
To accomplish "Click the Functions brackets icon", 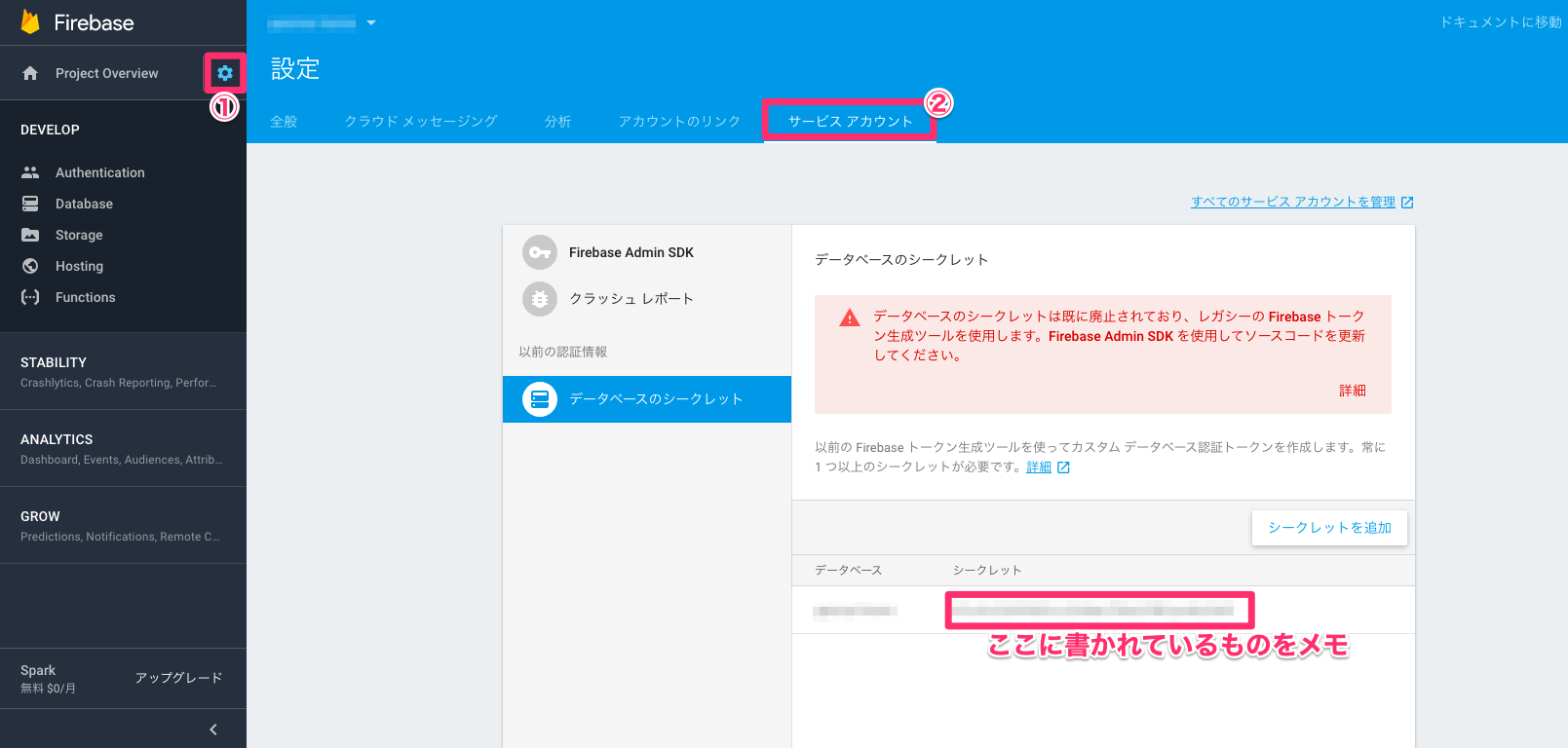I will [30, 297].
